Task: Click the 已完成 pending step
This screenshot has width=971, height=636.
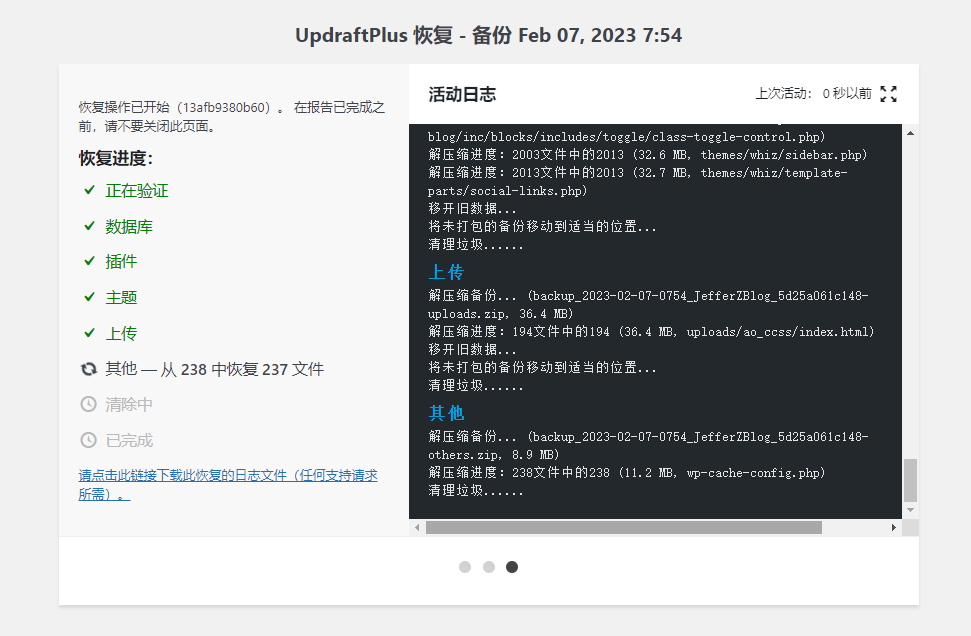Action: click(129, 441)
